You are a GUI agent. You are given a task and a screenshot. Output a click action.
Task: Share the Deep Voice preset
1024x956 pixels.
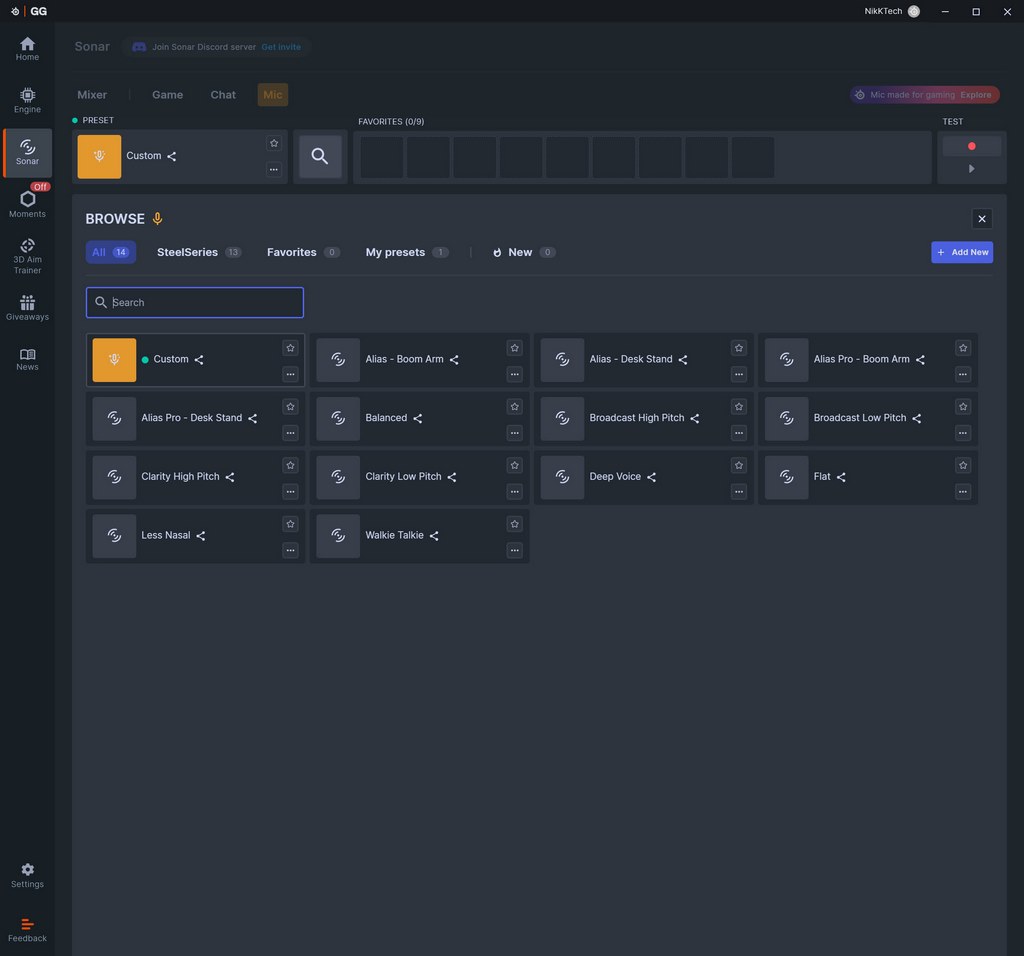coord(652,477)
